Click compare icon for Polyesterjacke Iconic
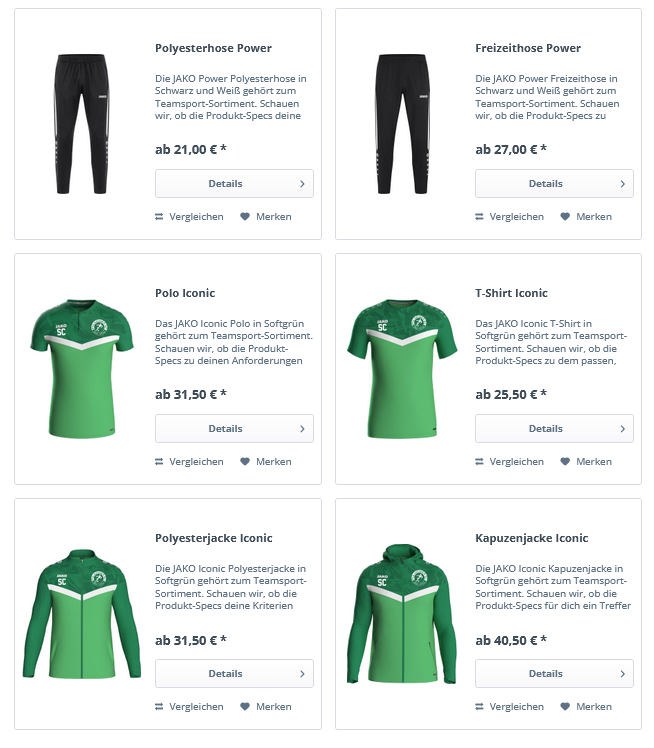 click(x=159, y=706)
